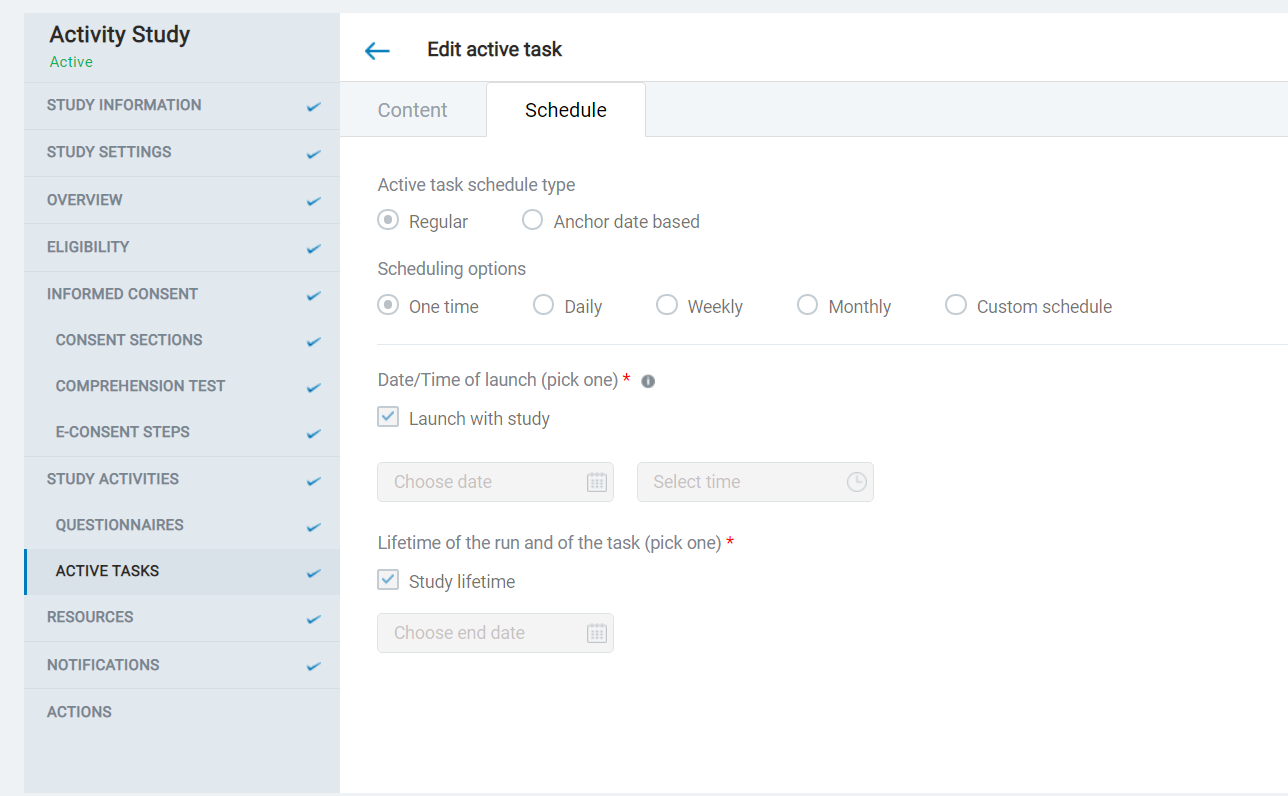
Task: Disable the Study lifetime checkbox
Action: coord(387,580)
